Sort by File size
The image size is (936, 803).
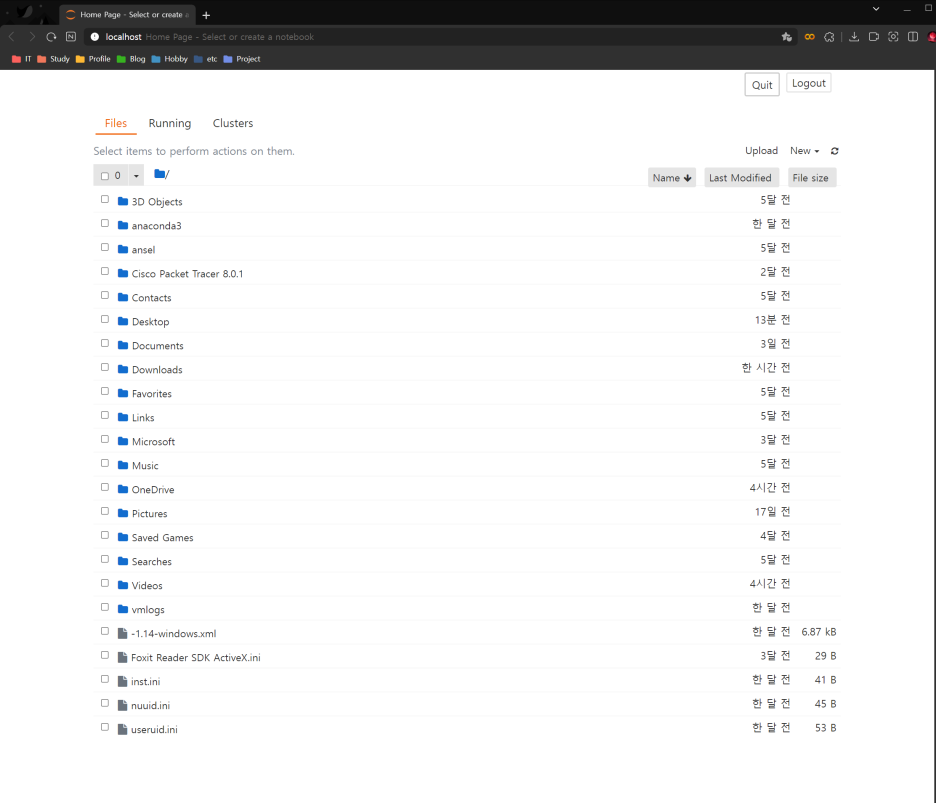[810, 178]
